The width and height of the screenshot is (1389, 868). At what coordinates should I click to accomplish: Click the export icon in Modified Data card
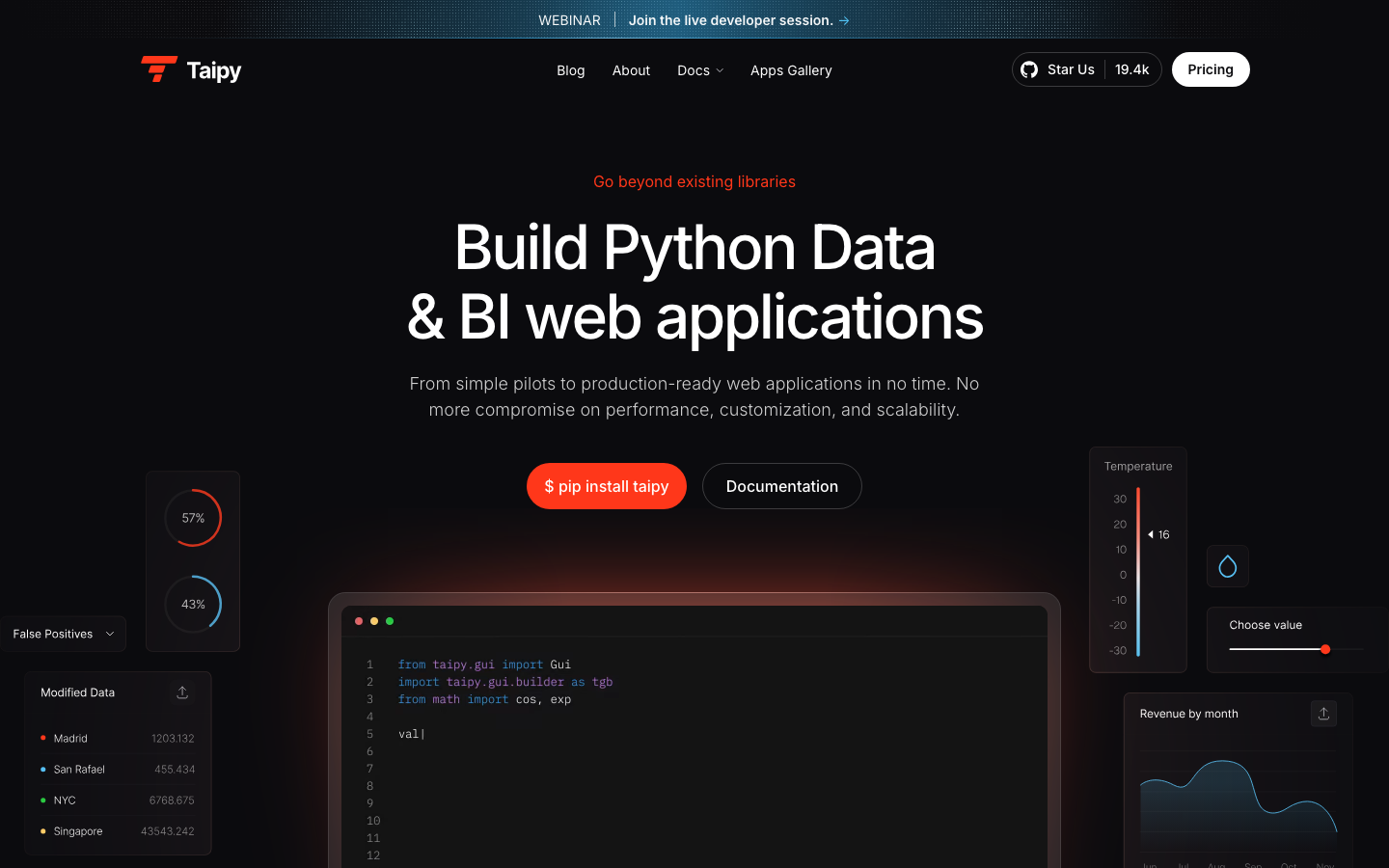click(182, 692)
